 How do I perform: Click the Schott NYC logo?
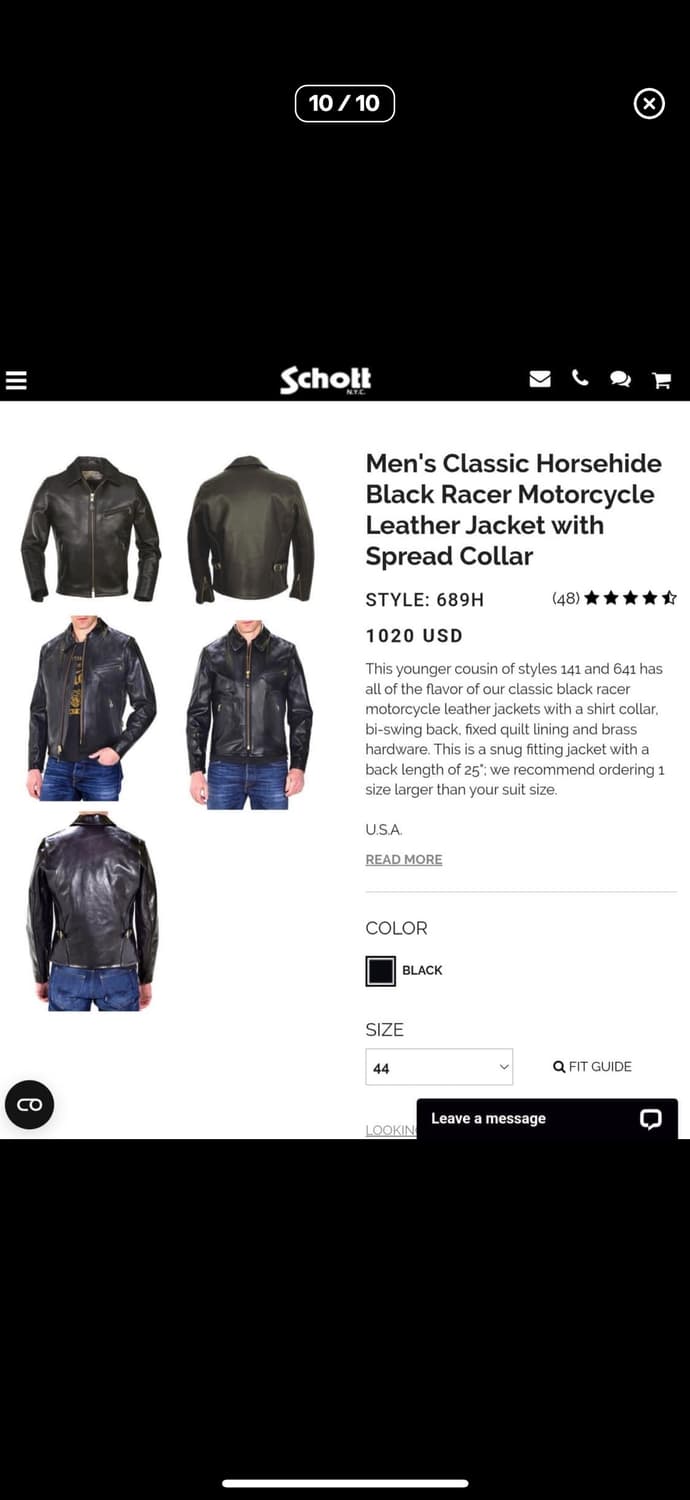pyautogui.click(x=326, y=380)
